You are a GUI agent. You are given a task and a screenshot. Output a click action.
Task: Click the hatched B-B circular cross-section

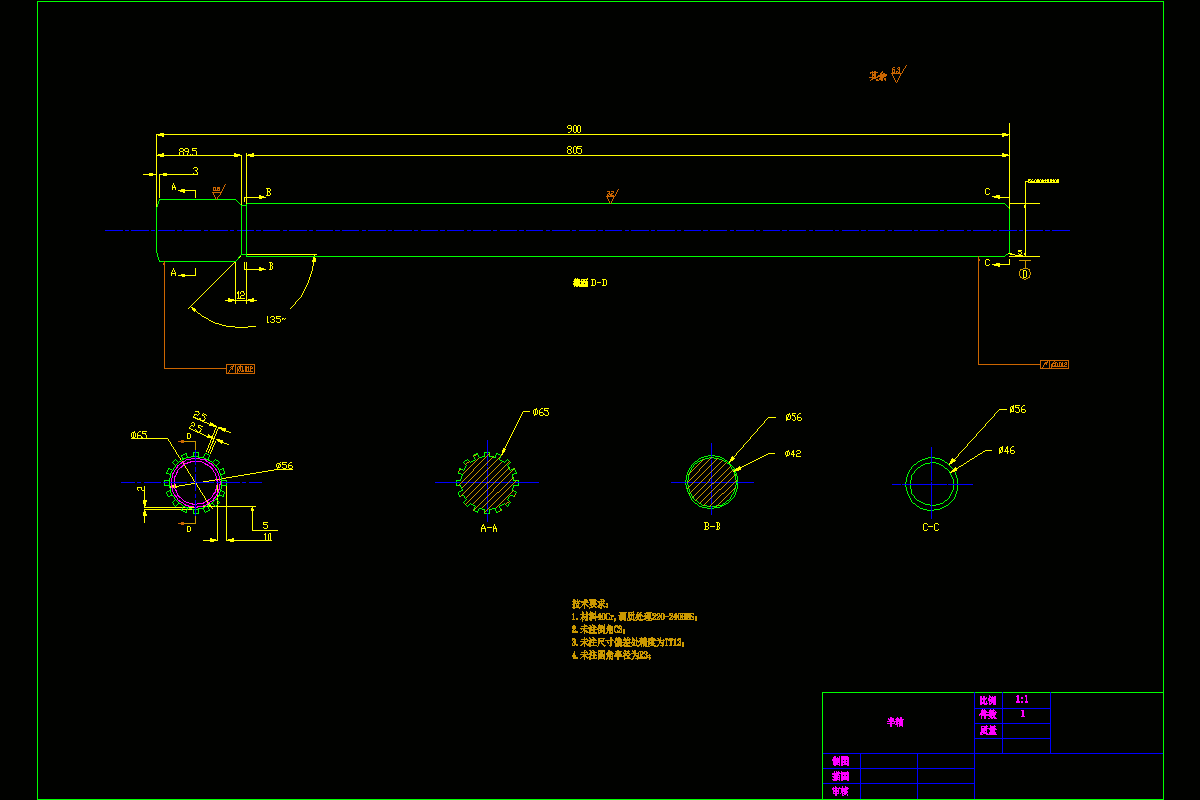(x=711, y=482)
